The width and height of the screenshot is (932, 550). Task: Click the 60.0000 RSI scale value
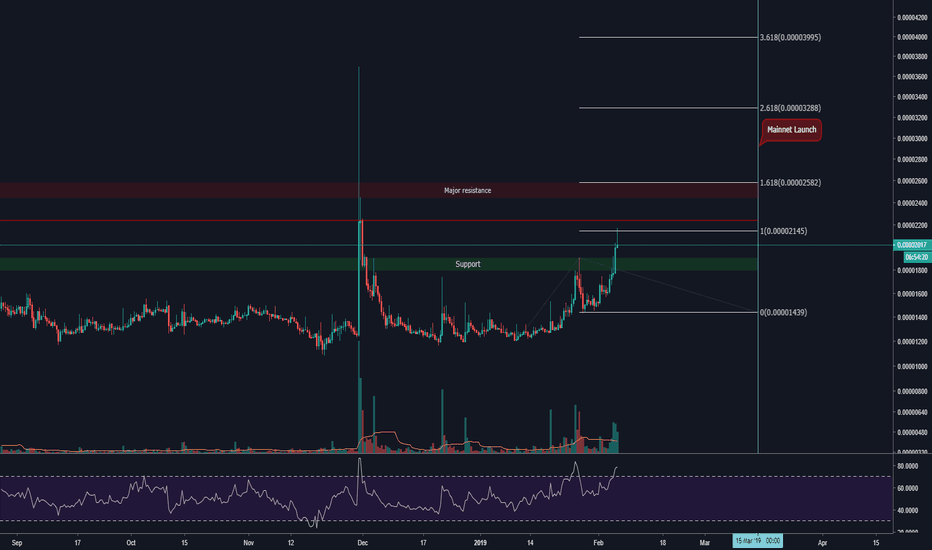[x=908, y=488]
